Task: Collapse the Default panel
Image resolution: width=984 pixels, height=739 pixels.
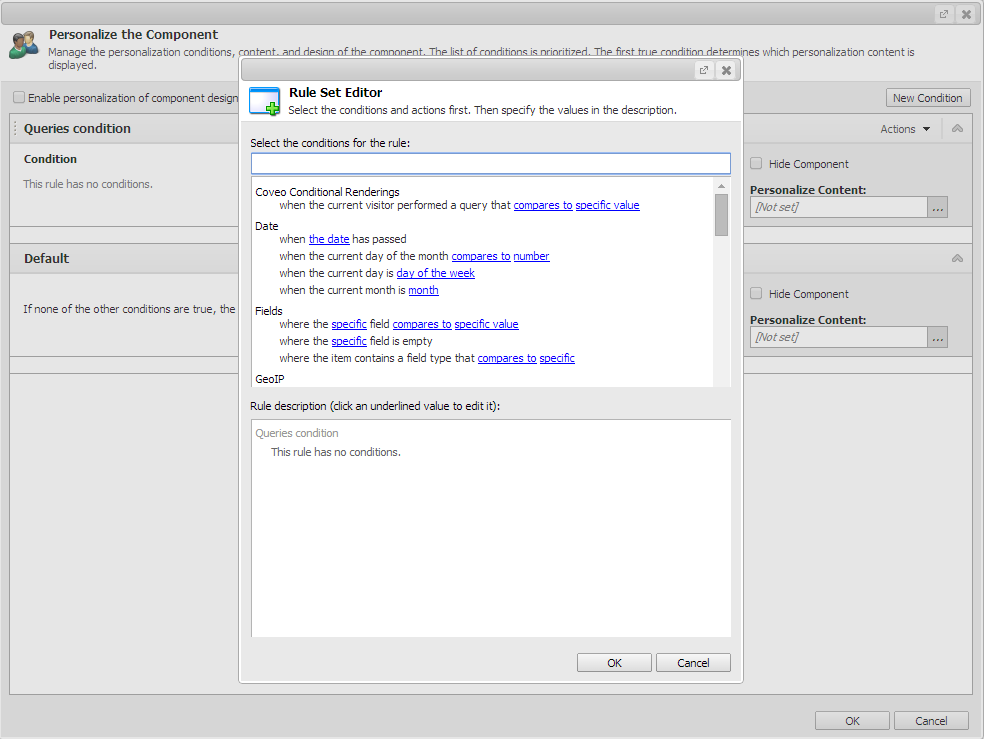Action: point(956,257)
